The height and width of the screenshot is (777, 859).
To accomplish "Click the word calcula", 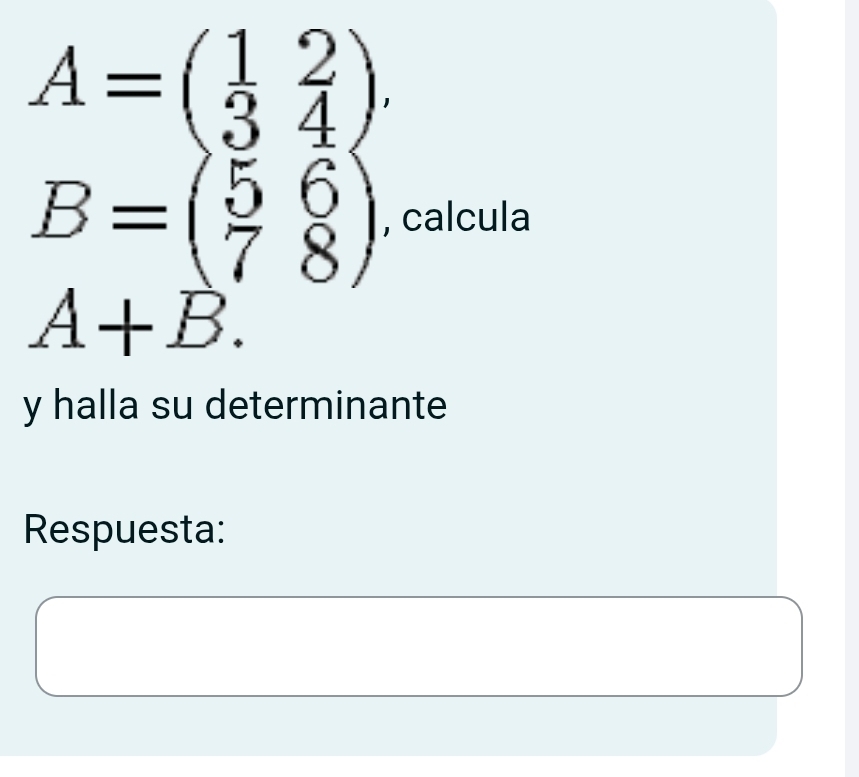I will click(x=466, y=218).
